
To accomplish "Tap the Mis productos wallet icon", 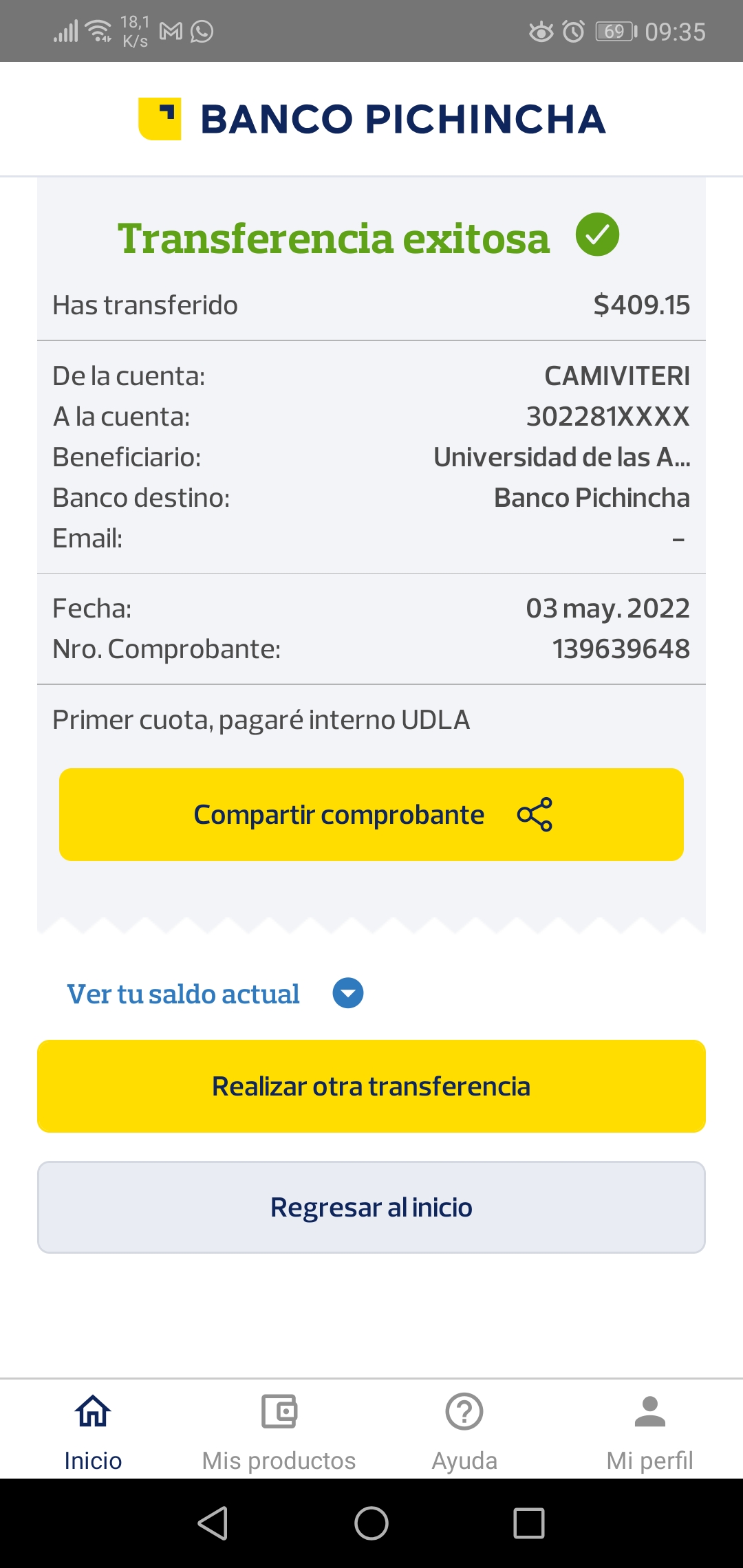I will [279, 1411].
